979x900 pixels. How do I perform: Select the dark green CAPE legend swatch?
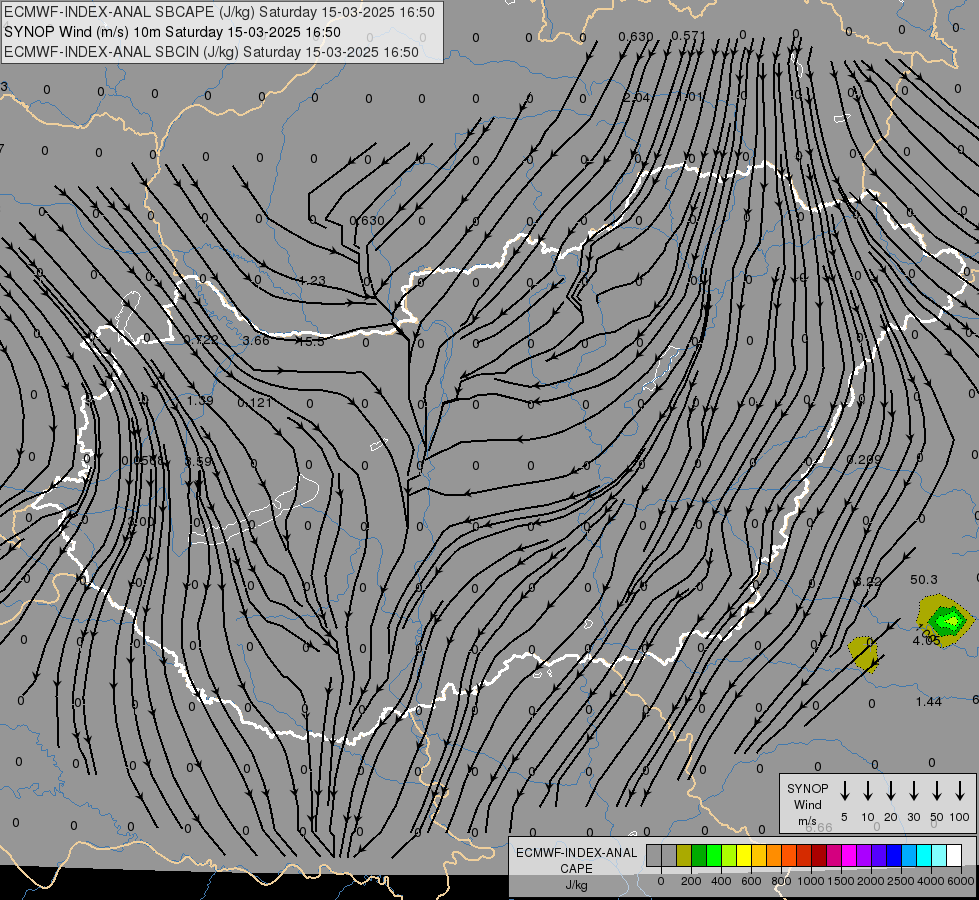[x=699, y=856]
